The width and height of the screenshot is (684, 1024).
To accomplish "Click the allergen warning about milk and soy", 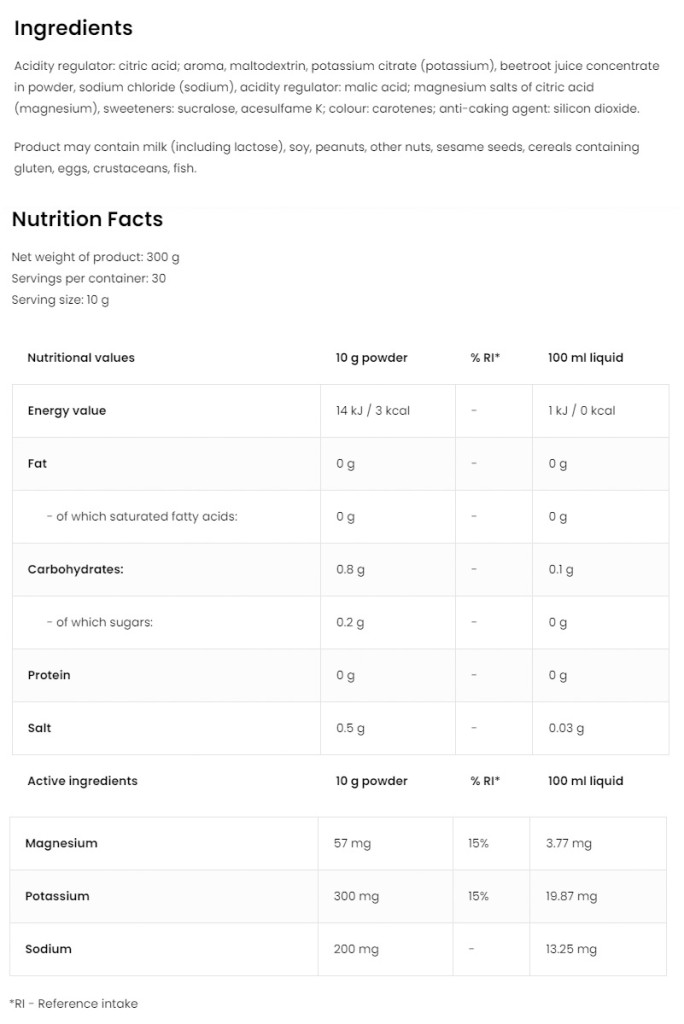I will [x=326, y=157].
